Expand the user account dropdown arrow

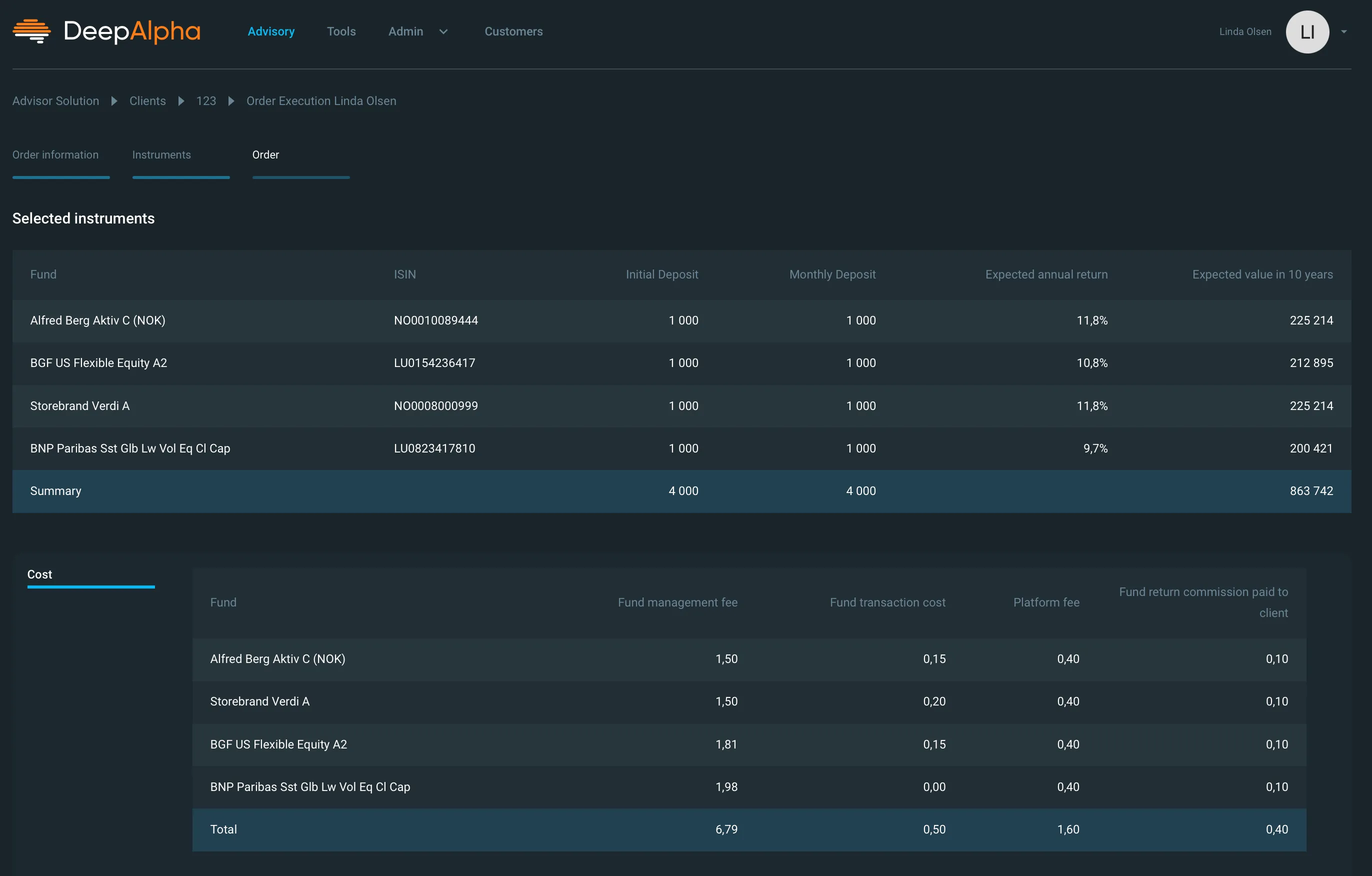click(1344, 32)
